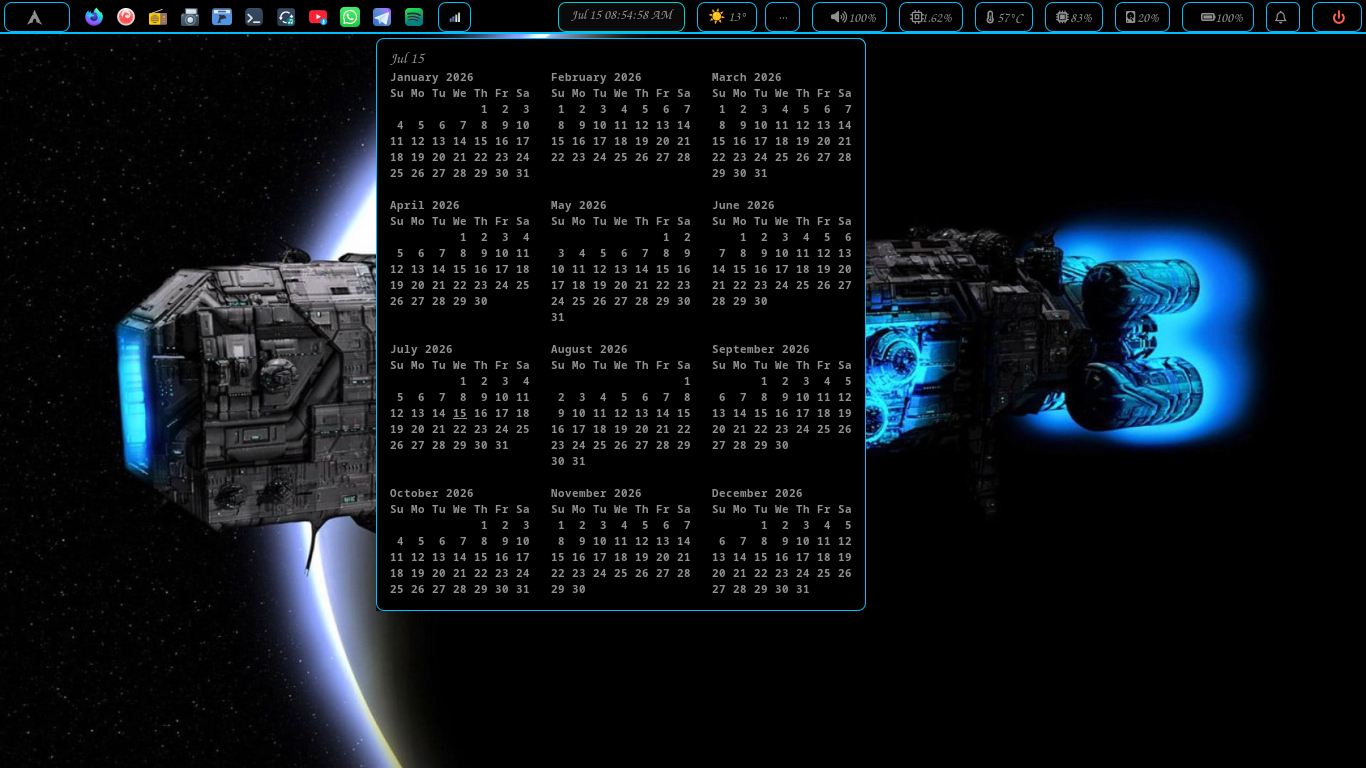Open the radio app icon

[x=158, y=17]
